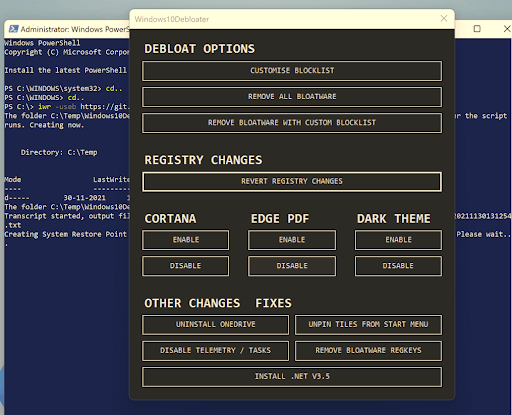512x415 pixels.
Task: Enable Edge PDF
Action: (x=292, y=240)
